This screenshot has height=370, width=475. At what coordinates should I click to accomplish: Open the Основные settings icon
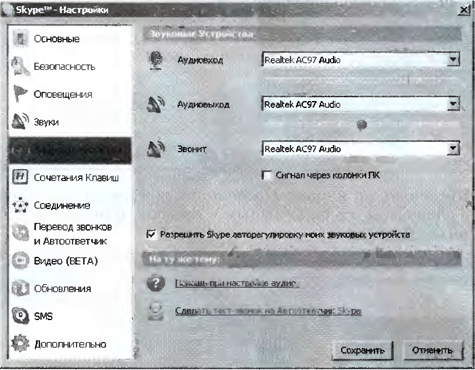point(20,39)
